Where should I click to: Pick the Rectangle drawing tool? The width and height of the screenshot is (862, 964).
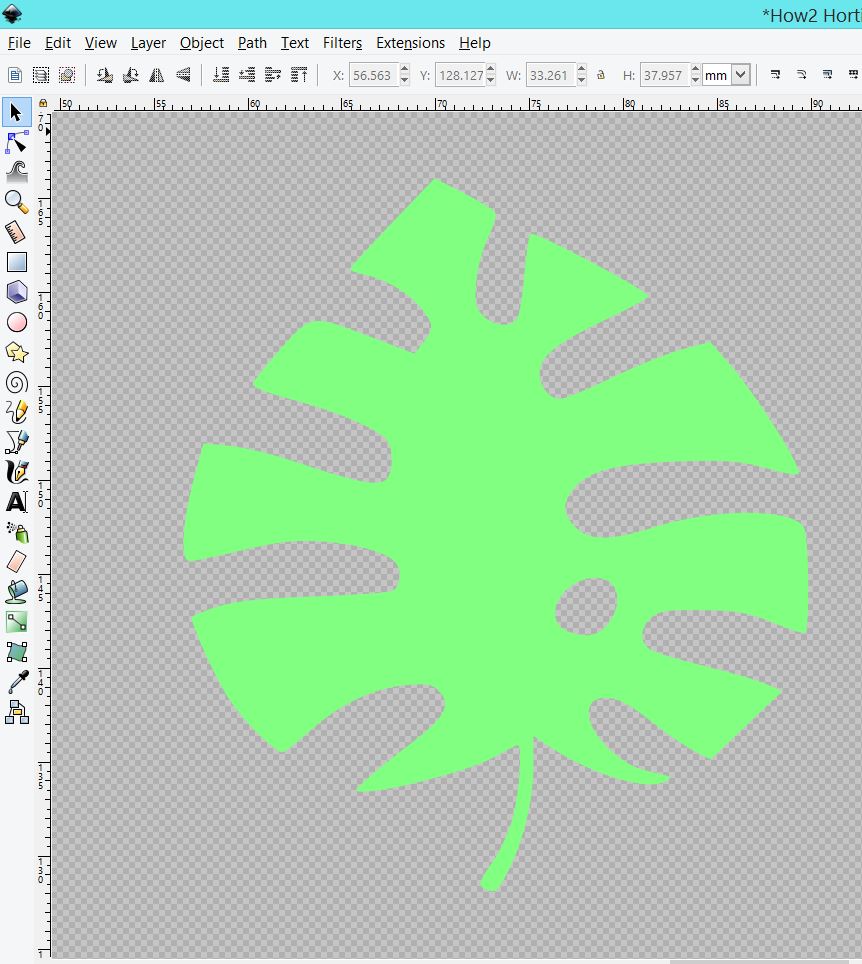click(16, 262)
